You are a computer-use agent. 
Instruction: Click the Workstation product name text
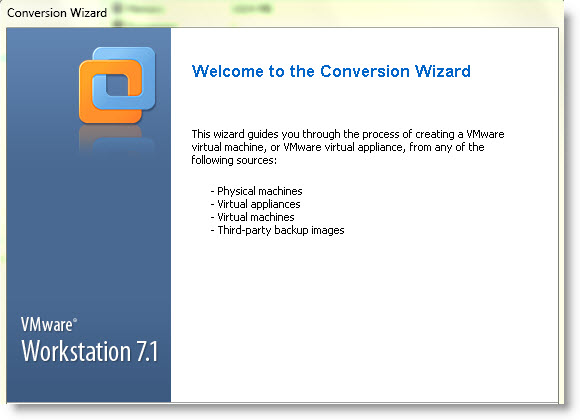(76, 351)
